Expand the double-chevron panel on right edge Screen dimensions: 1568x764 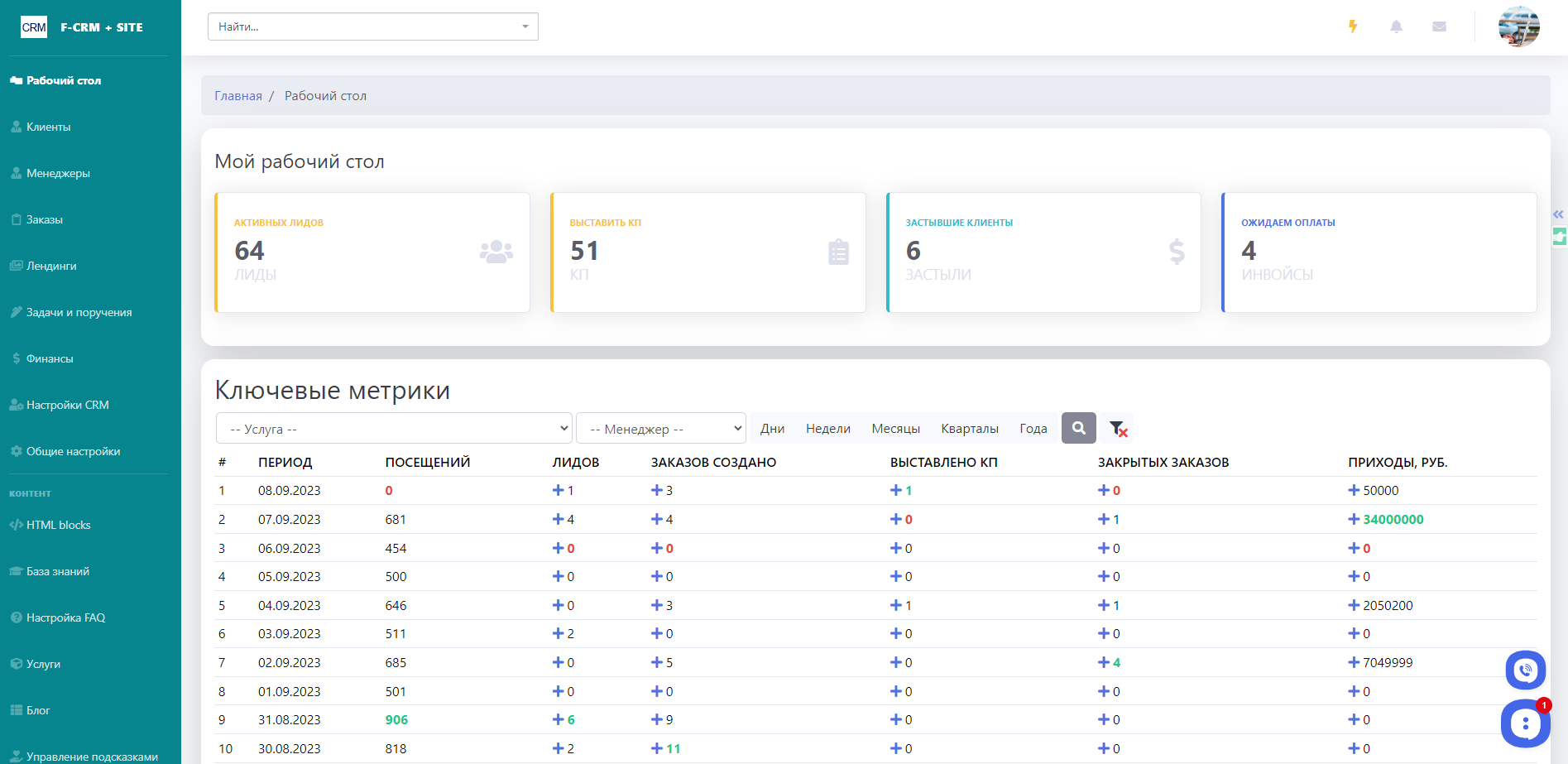pos(1558,214)
